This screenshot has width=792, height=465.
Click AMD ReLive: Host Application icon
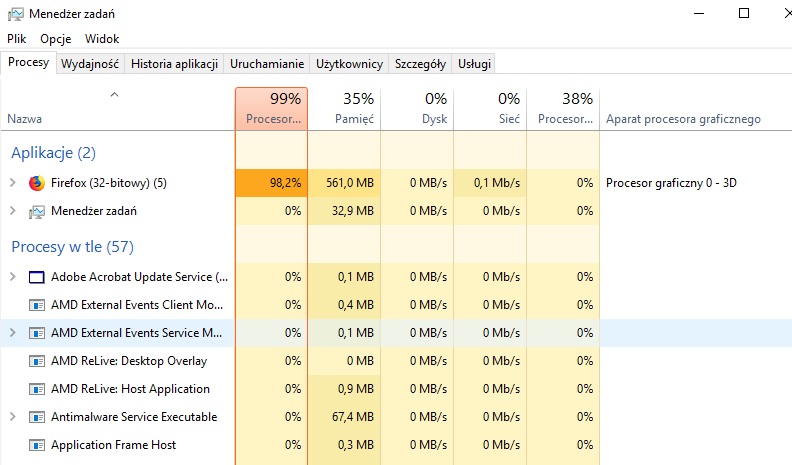[x=36, y=389]
